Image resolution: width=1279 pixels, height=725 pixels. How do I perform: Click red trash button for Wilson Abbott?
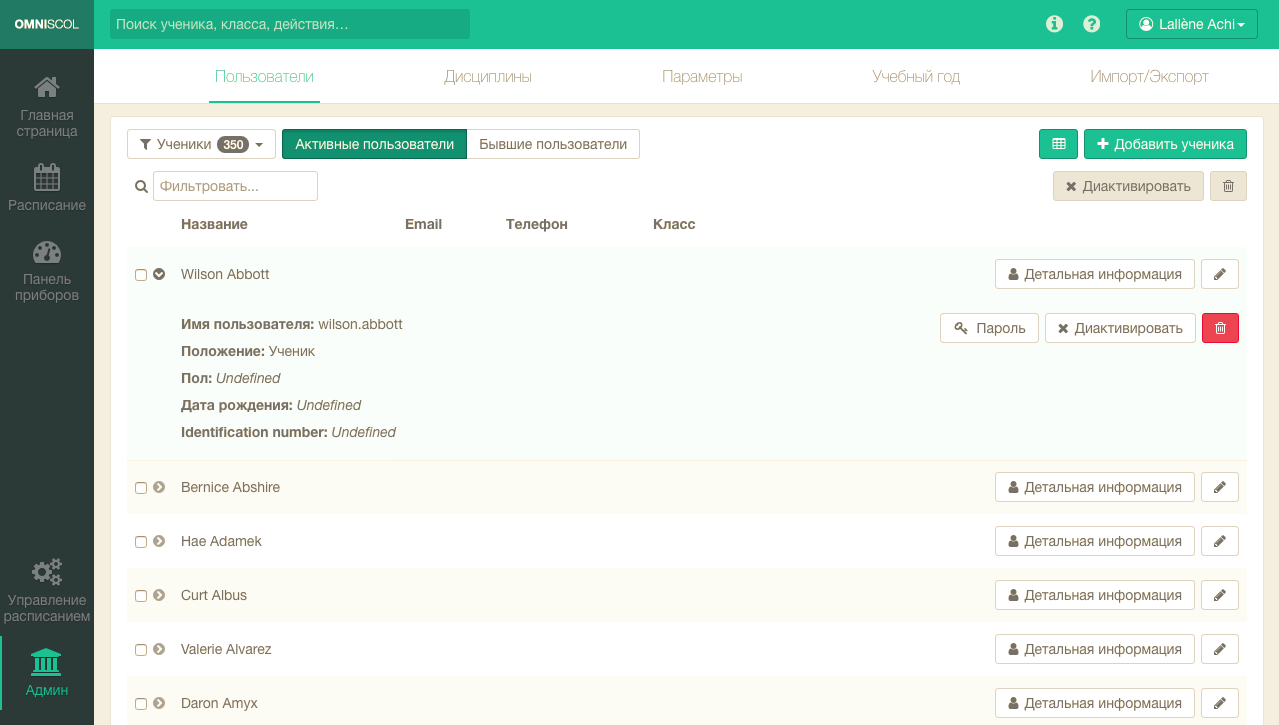tap(1220, 328)
